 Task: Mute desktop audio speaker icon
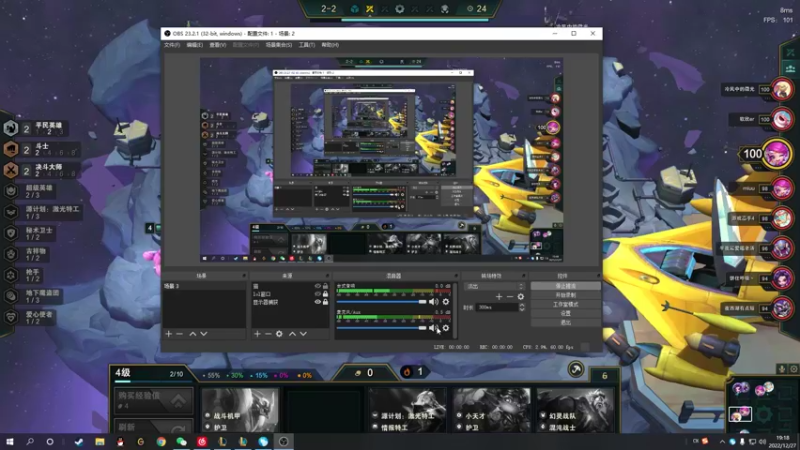point(433,302)
